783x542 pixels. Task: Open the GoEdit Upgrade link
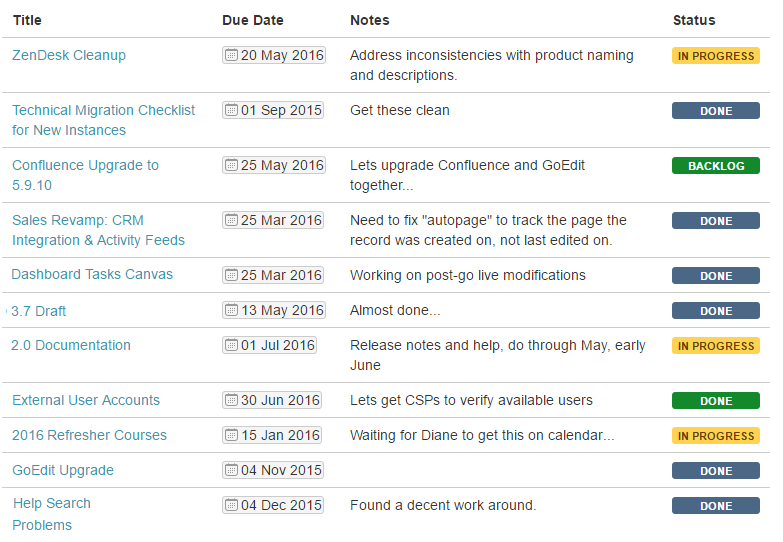(x=63, y=470)
